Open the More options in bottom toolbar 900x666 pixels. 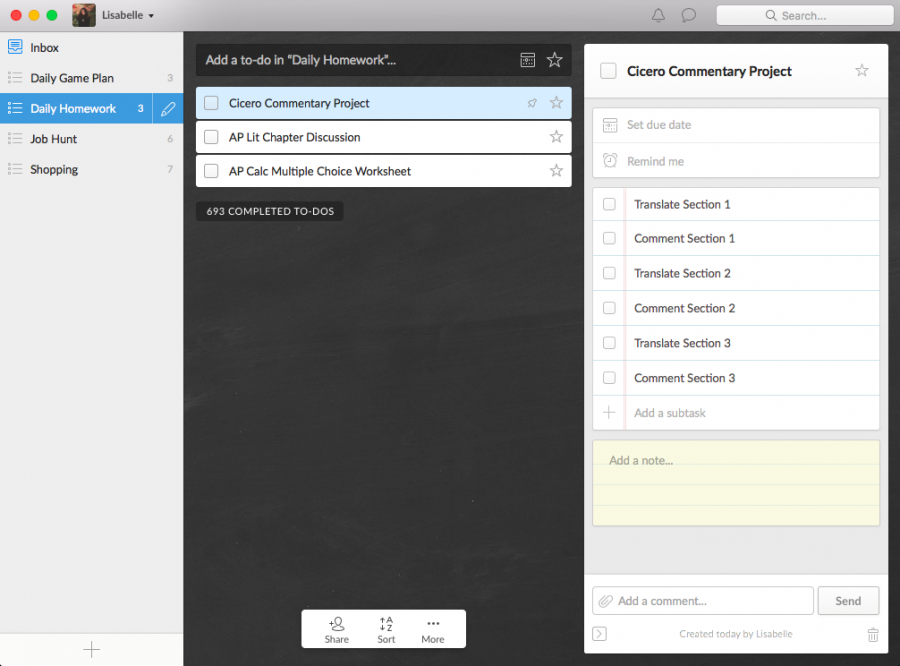click(433, 630)
